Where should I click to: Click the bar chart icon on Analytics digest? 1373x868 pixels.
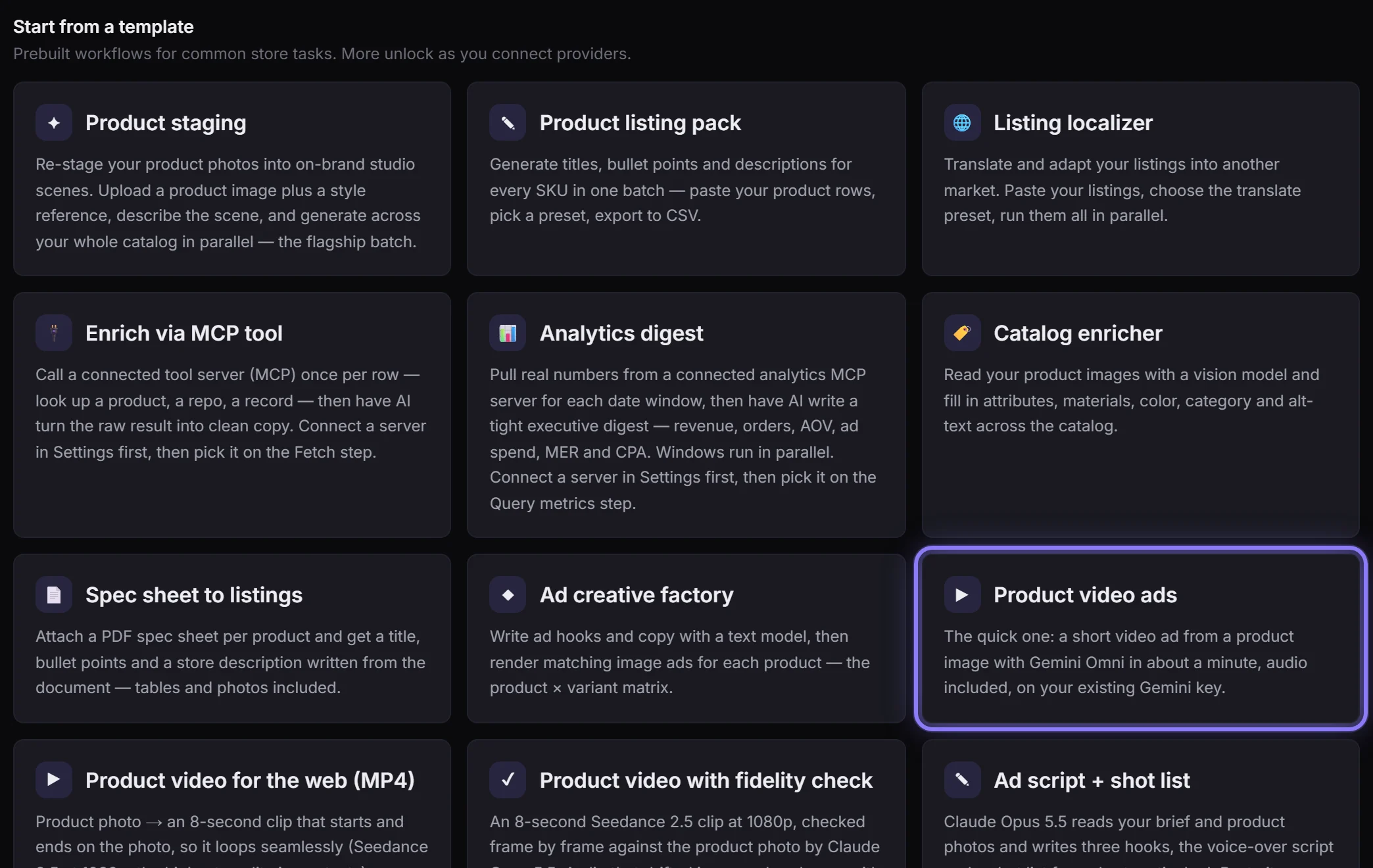508,333
